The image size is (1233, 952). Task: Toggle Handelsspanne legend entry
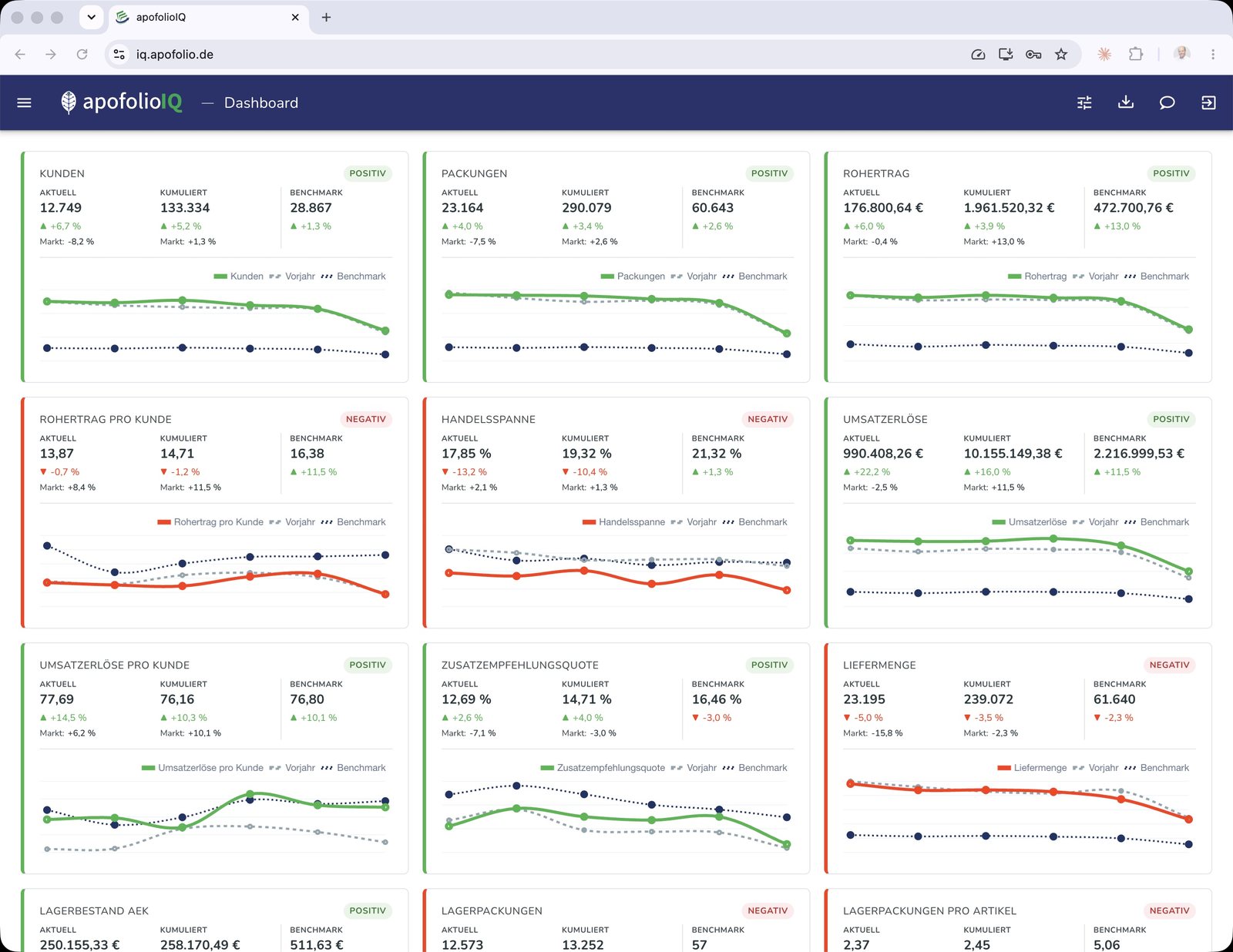[x=623, y=521]
